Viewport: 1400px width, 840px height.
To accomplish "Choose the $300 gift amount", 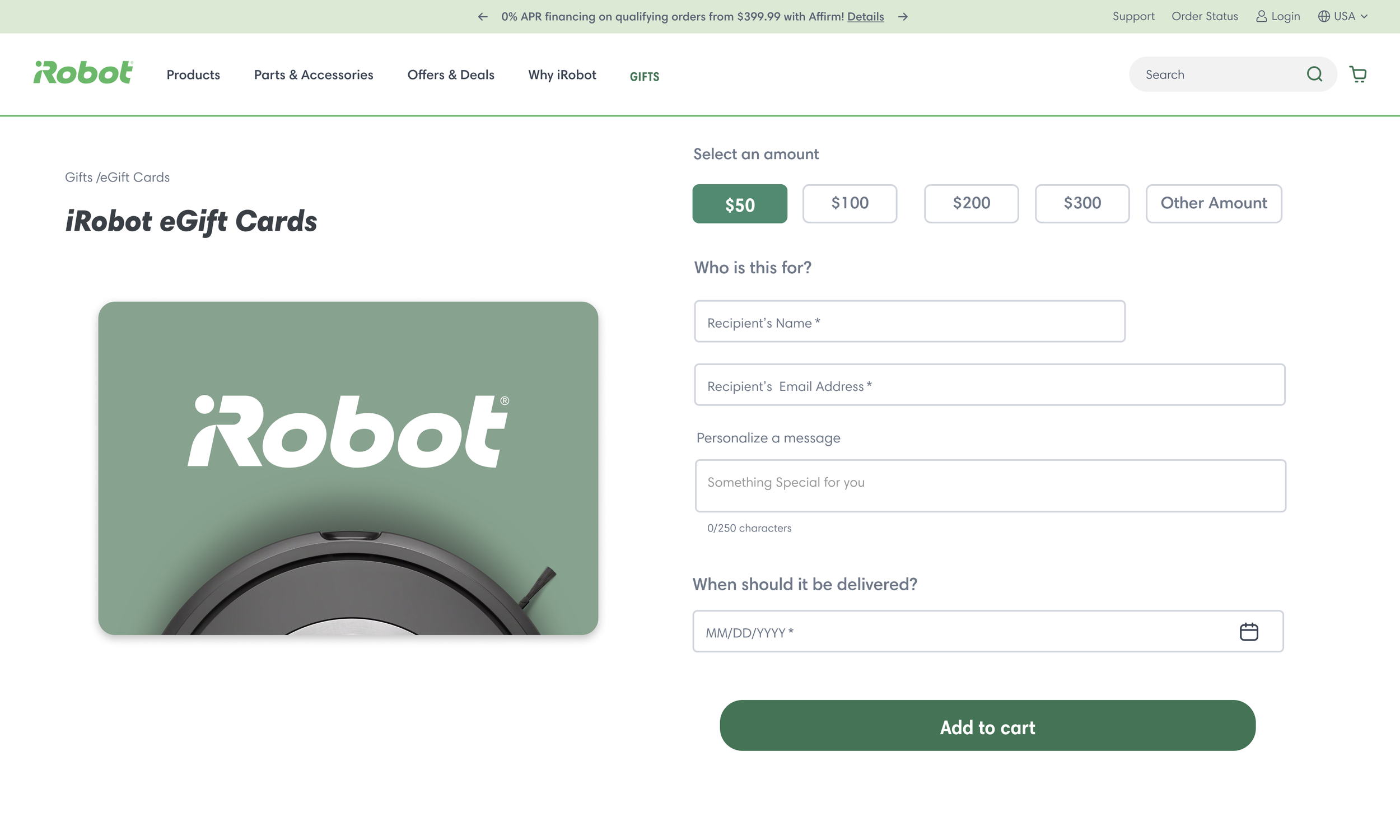I will pos(1081,204).
